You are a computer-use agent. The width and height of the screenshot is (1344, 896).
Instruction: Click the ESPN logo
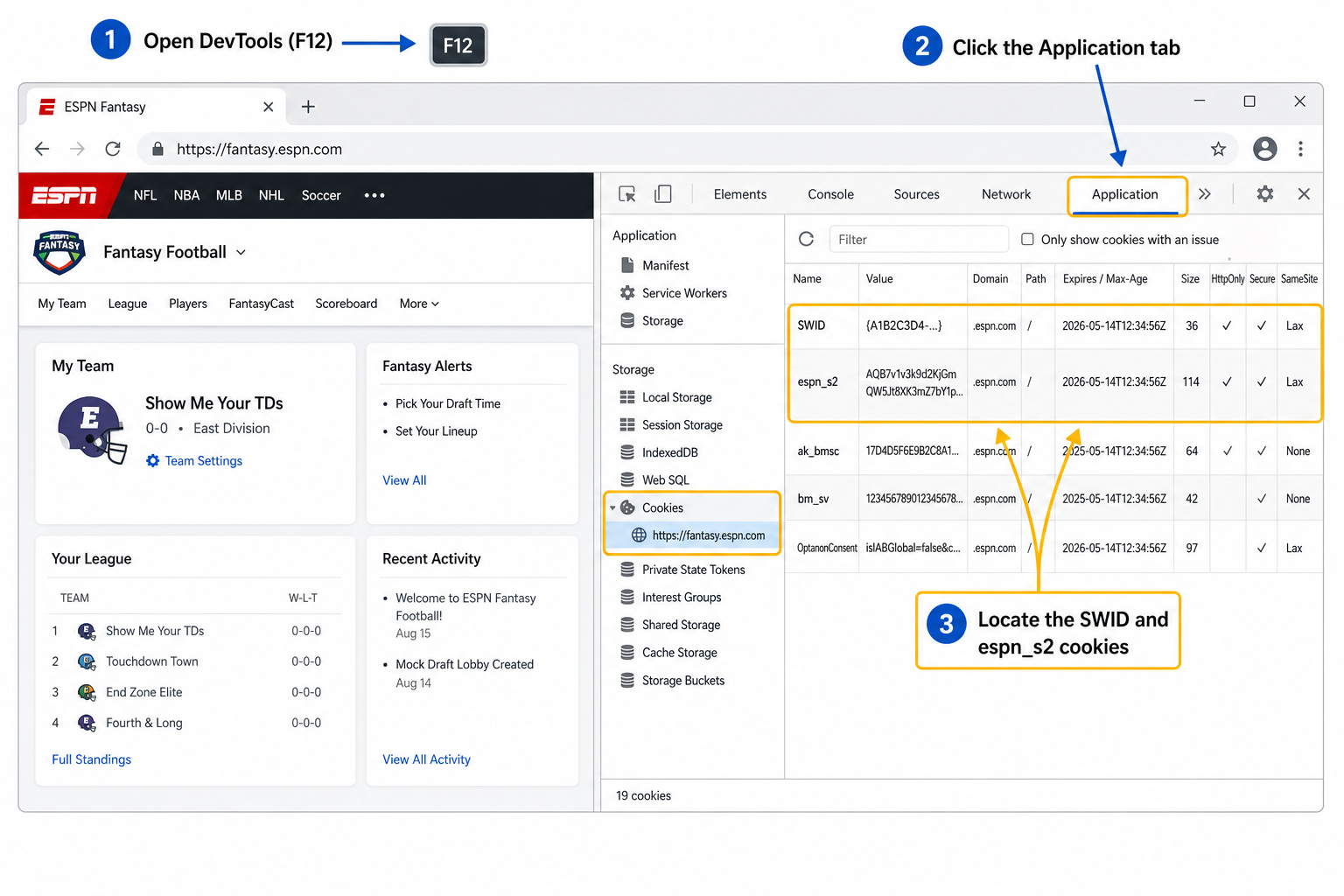(x=65, y=195)
